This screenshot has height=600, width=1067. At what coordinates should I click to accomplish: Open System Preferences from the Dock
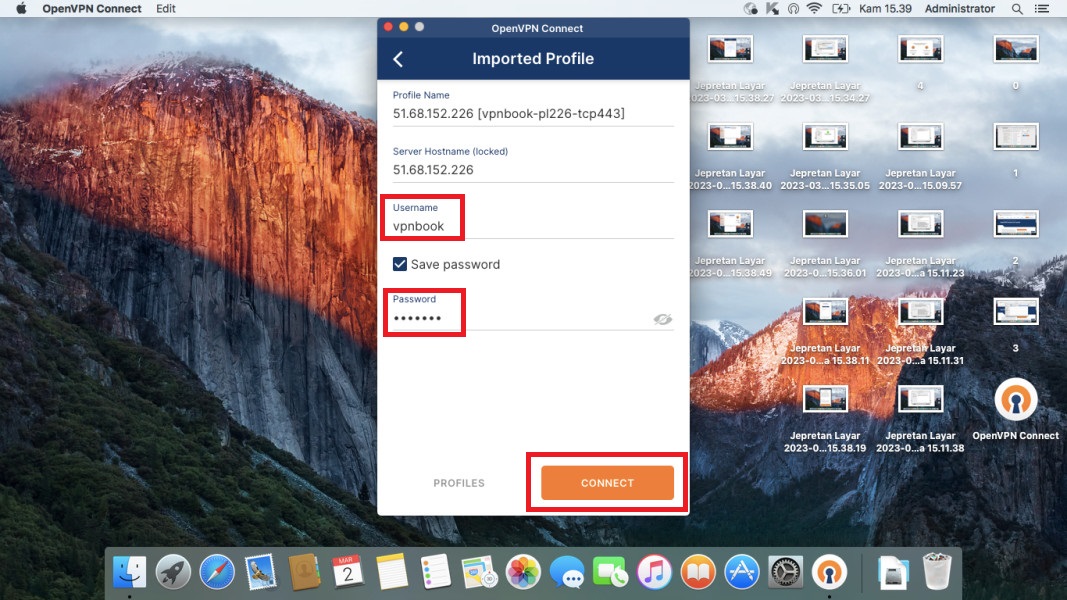click(x=785, y=572)
